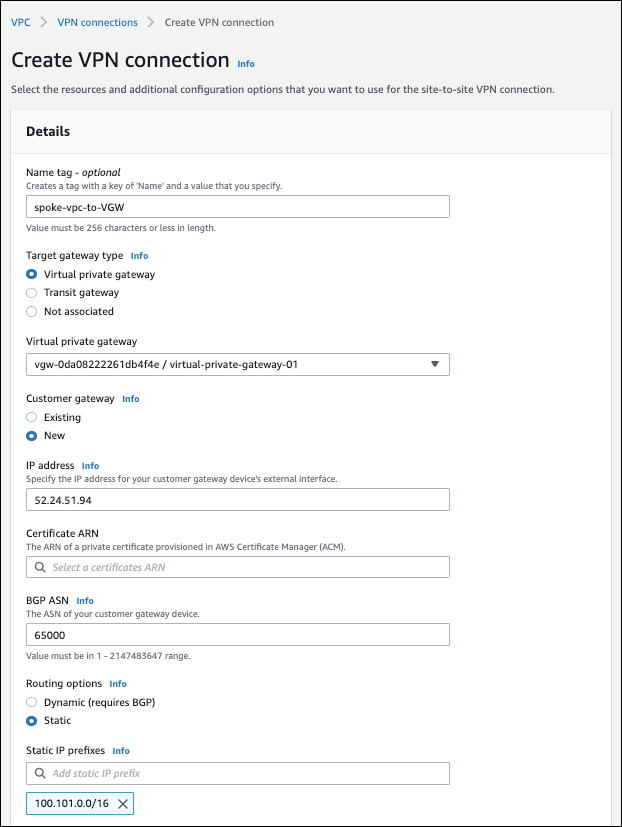
Task: Click the BGP ASN input field
Action: point(237,635)
